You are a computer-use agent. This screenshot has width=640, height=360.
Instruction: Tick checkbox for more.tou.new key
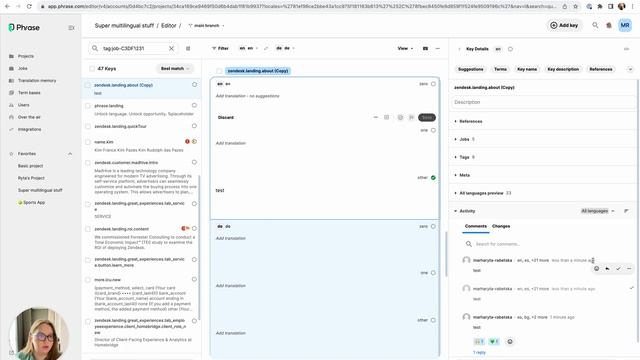(x=88, y=280)
